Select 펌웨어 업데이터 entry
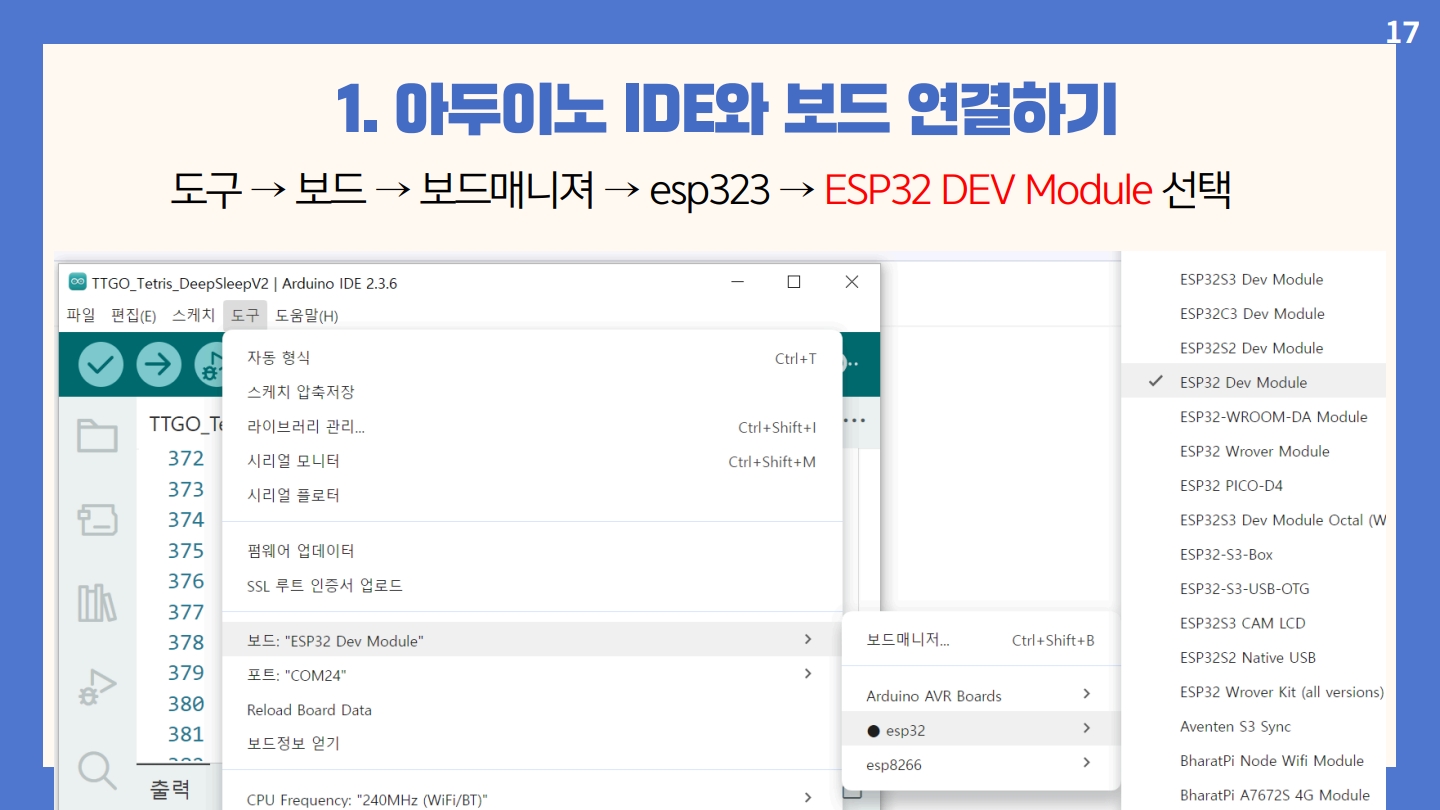 click(532, 551)
